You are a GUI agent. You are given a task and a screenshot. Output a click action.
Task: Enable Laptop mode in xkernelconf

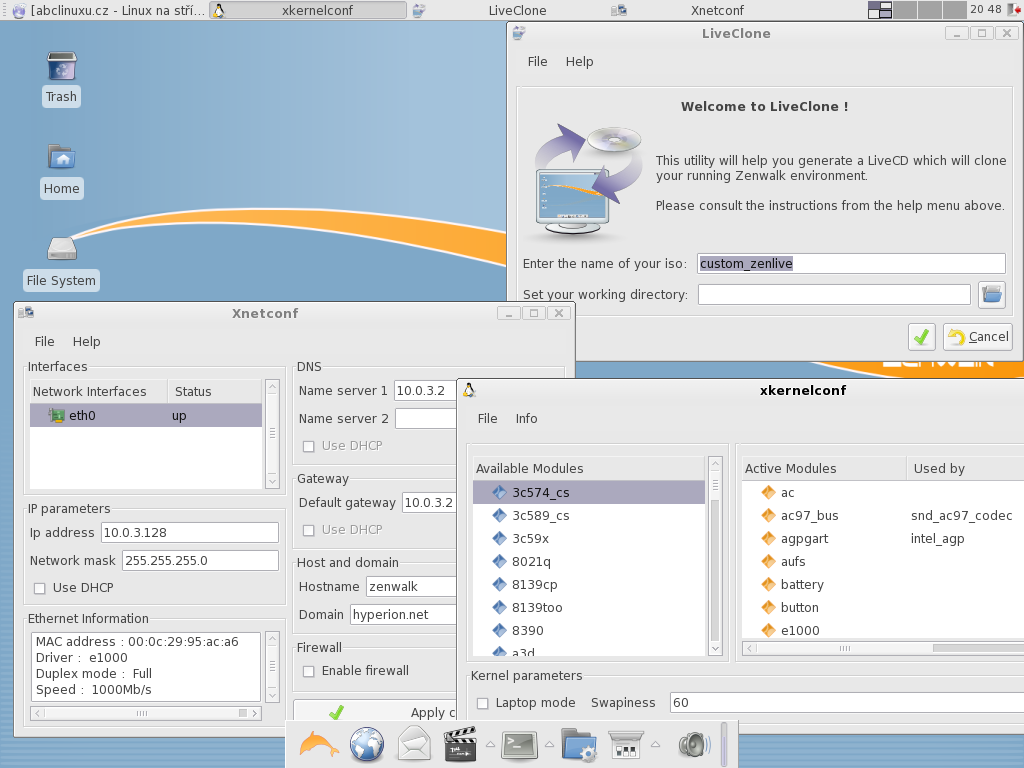[x=483, y=703]
